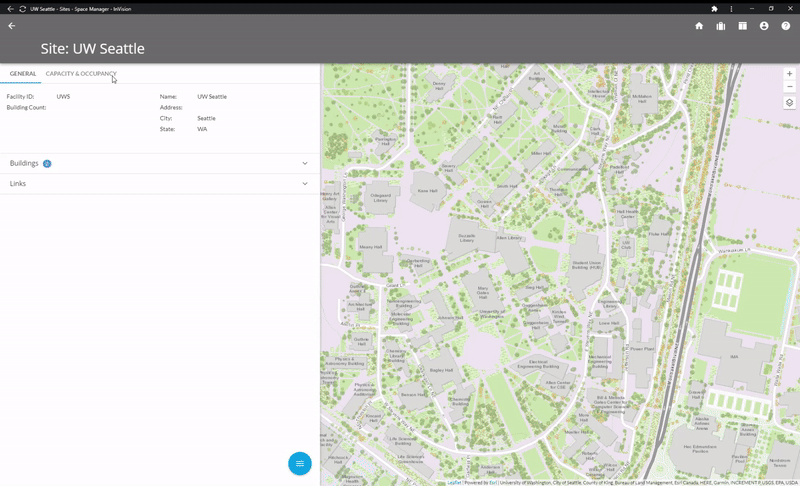Select the Facility ID value UWS
The height and width of the screenshot is (486, 800).
(63, 96)
